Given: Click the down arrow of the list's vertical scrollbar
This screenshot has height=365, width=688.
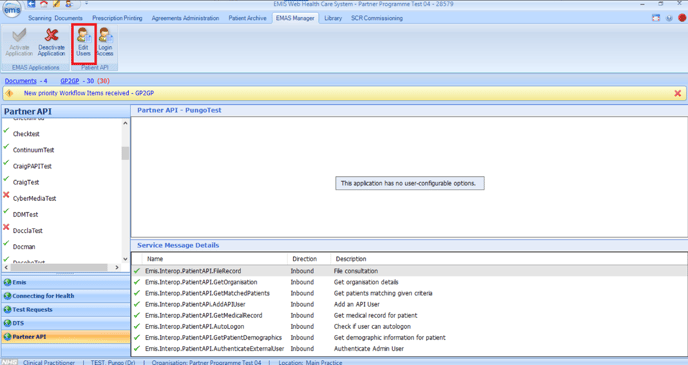Looking at the screenshot, I should click(x=125, y=259).
